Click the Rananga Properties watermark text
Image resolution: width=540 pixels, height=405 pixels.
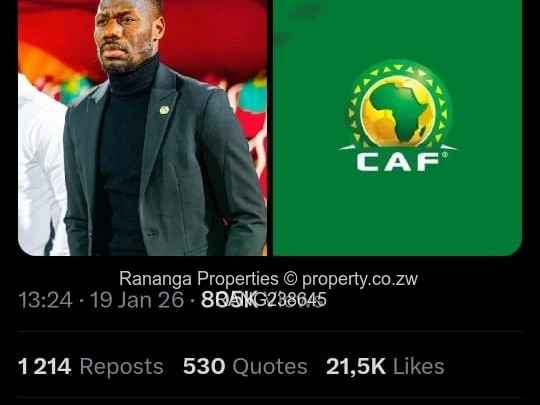pos(199,279)
